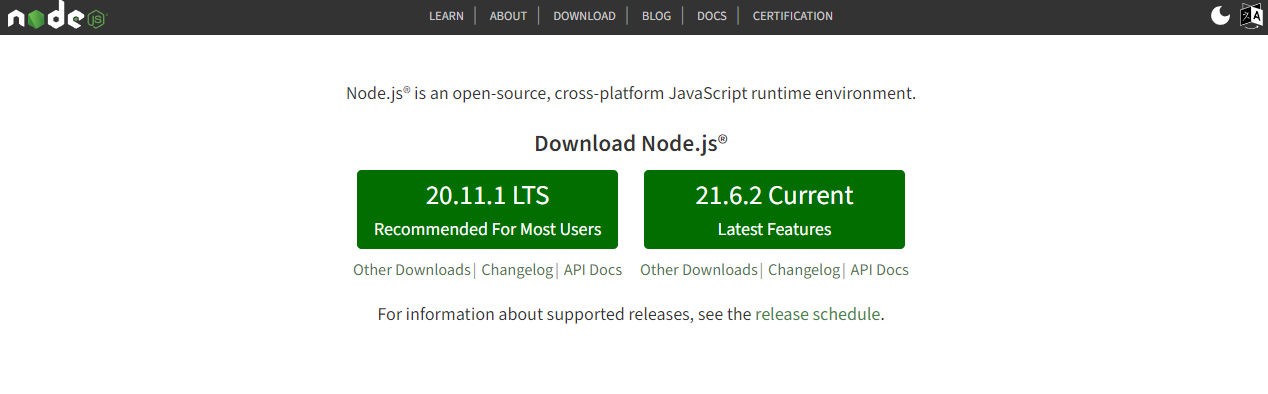The height and width of the screenshot is (394, 1268).
Task: Open the DOCS navigation item
Action: [x=712, y=16]
